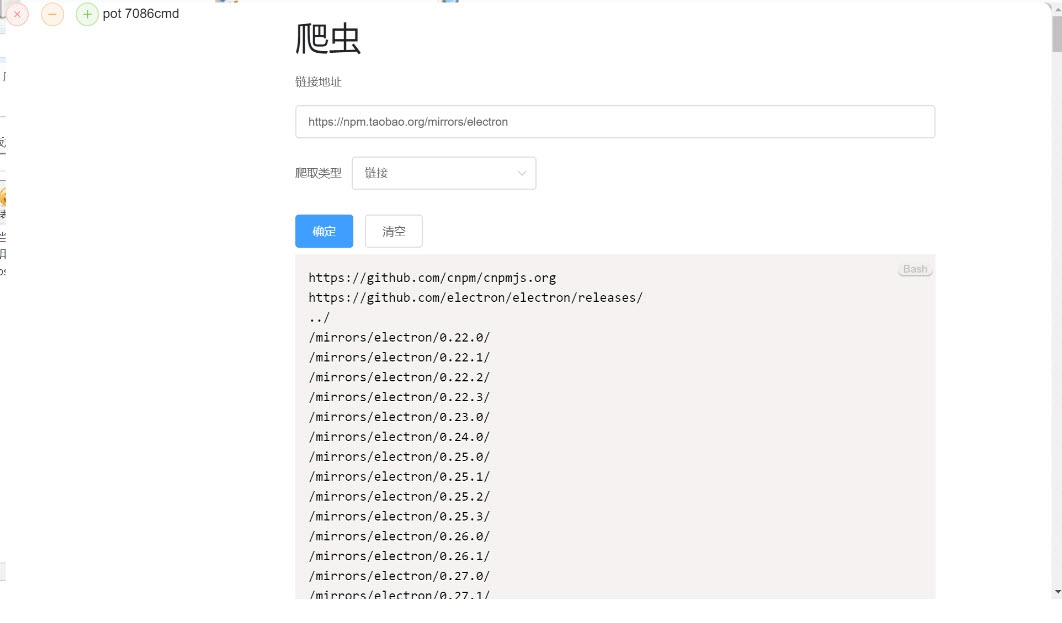The width and height of the screenshot is (1062, 623).
Task: Click result line https://github.com/electron/electron/releases/
Action: (475, 297)
